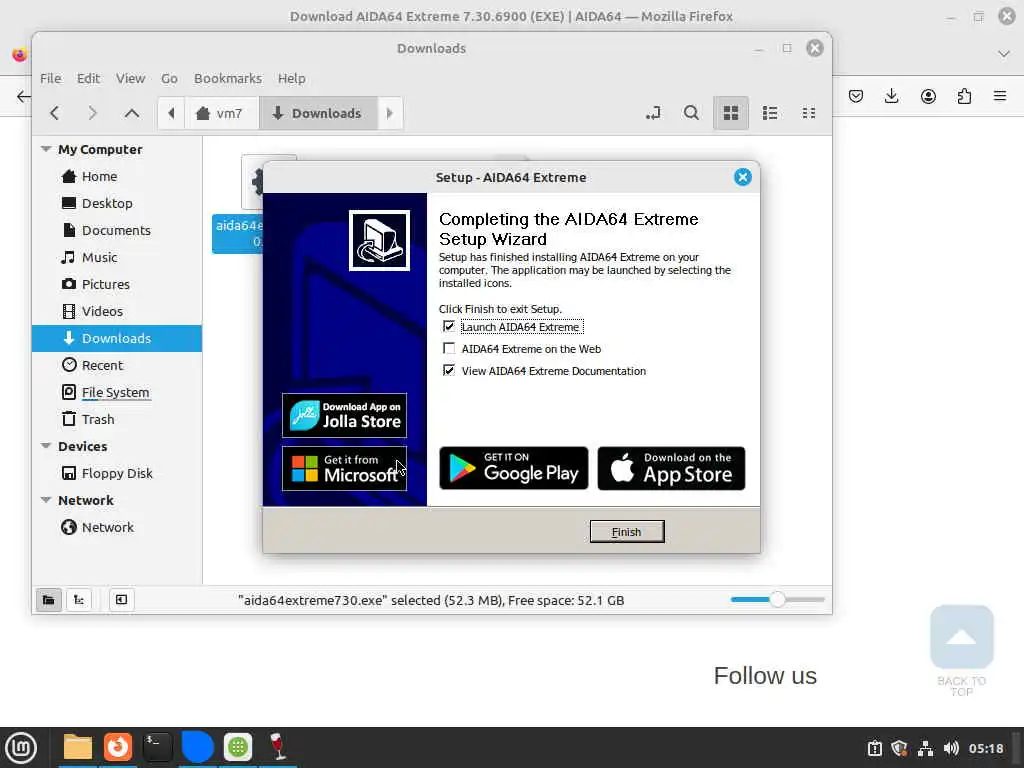Open the Go menu
Viewport: 1024px width, 768px height.
(169, 78)
